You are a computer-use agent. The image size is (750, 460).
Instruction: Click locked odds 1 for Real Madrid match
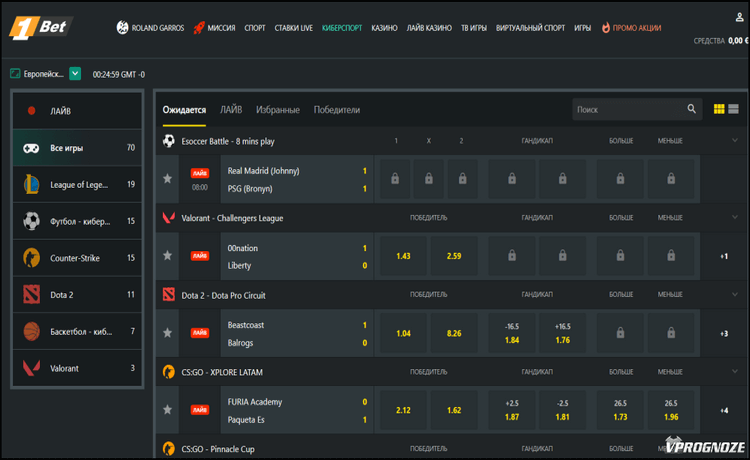point(395,179)
